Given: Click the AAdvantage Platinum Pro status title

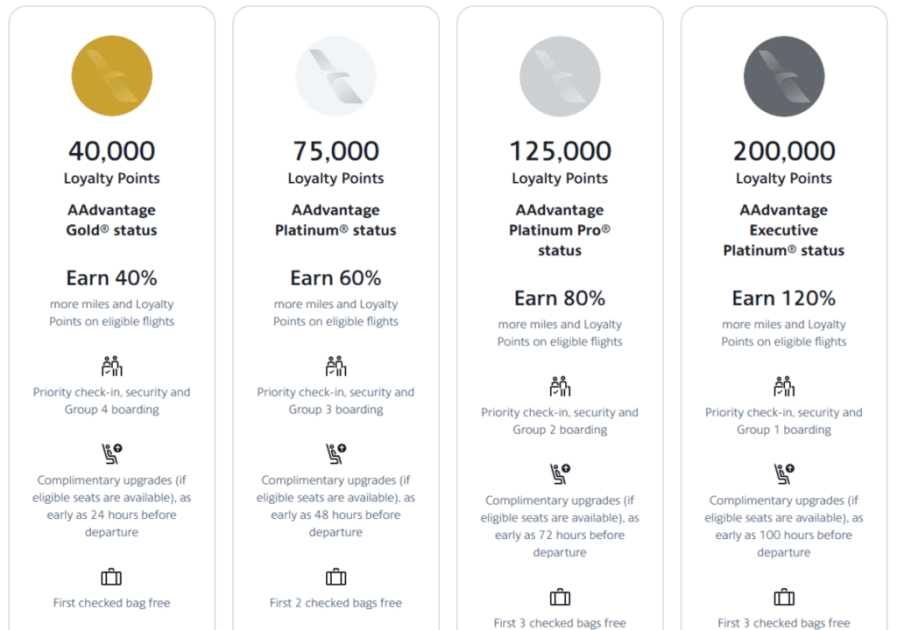Looking at the screenshot, I should pos(560,230).
